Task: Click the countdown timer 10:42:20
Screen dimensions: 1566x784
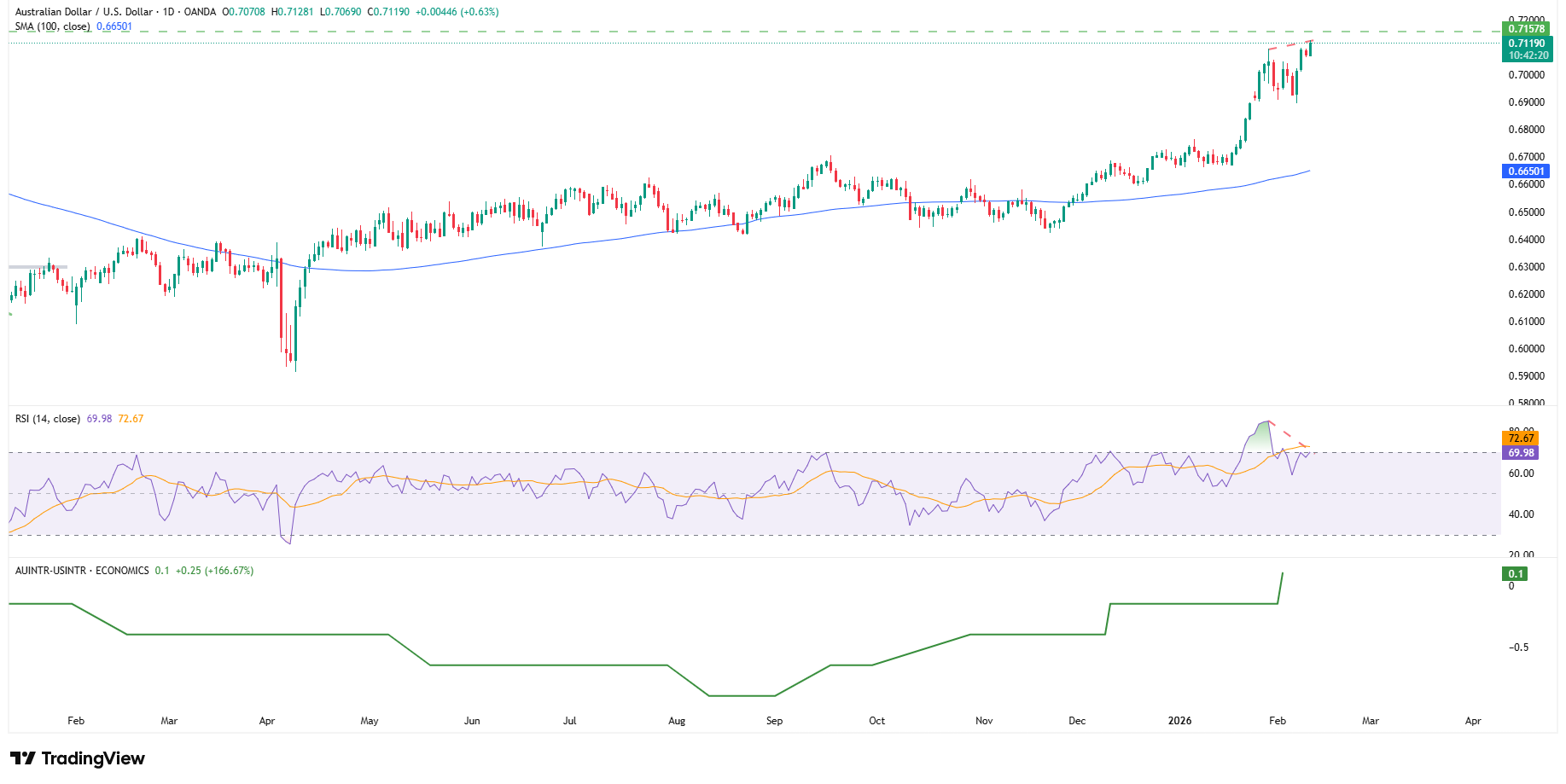Action: pos(1528,56)
